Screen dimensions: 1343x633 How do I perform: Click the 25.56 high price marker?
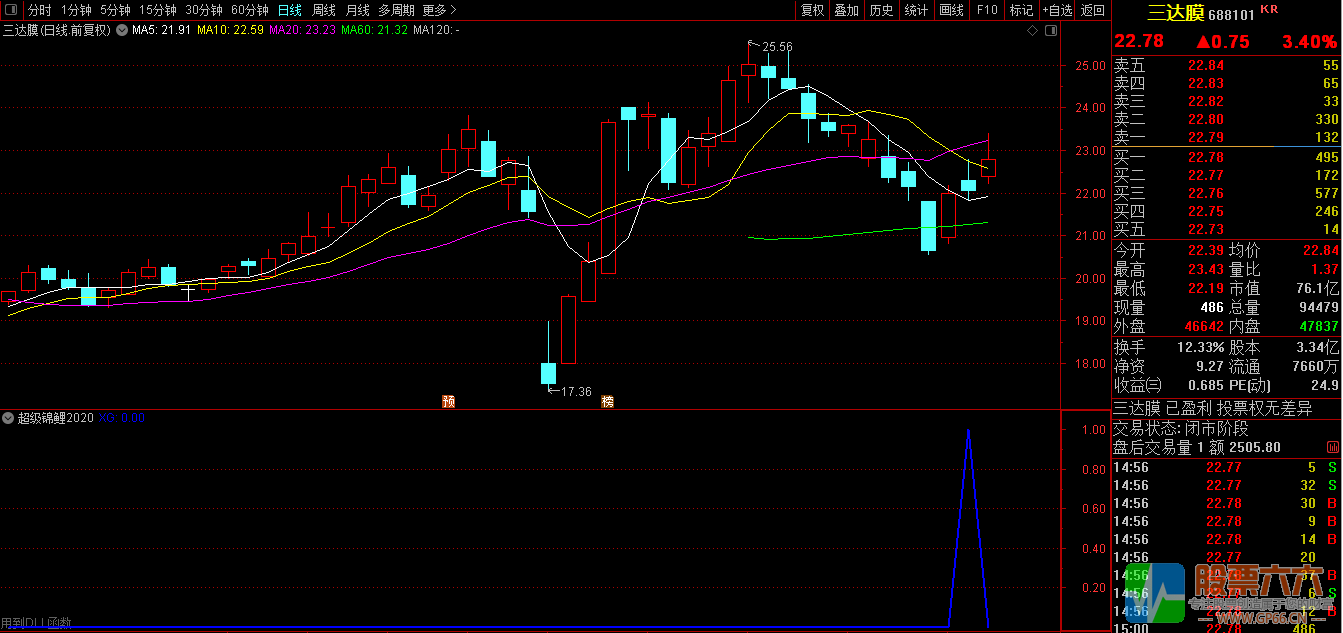pyautogui.click(x=776, y=46)
